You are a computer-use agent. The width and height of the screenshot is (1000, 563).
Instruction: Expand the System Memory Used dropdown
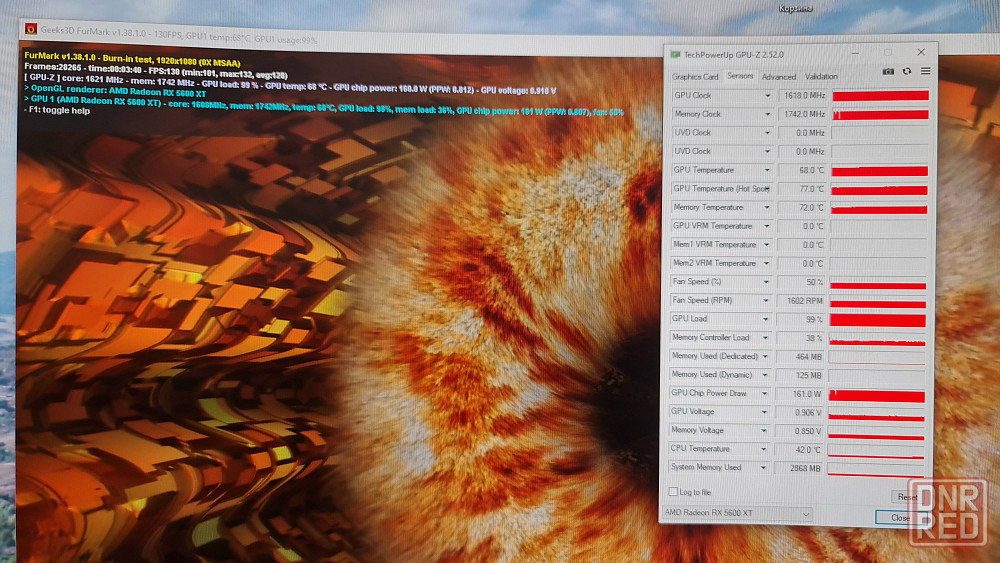pos(763,467)
